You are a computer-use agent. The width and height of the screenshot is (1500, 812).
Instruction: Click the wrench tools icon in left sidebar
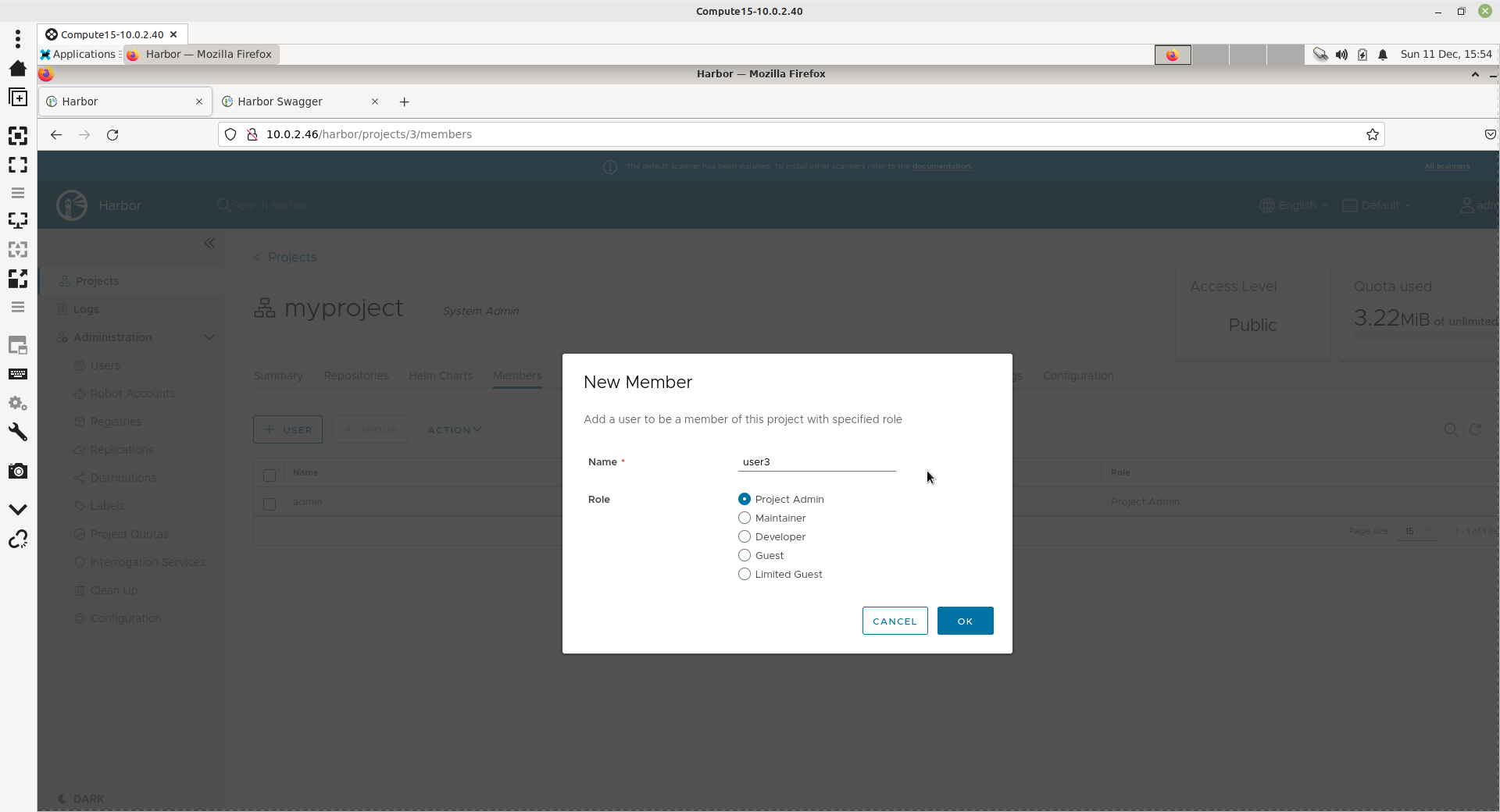coord(18,432)
